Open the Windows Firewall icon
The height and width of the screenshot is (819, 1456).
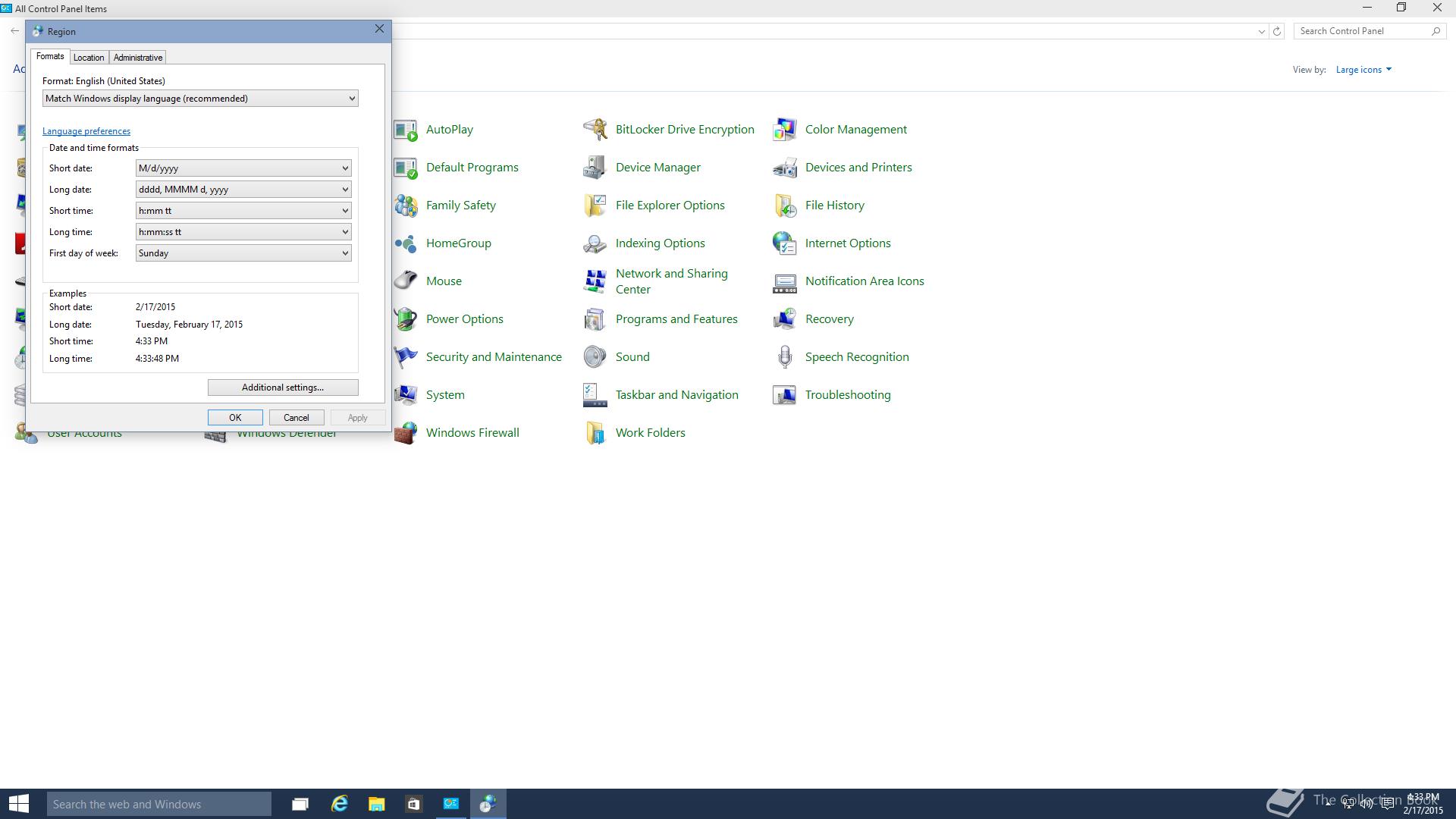point(406,433)
